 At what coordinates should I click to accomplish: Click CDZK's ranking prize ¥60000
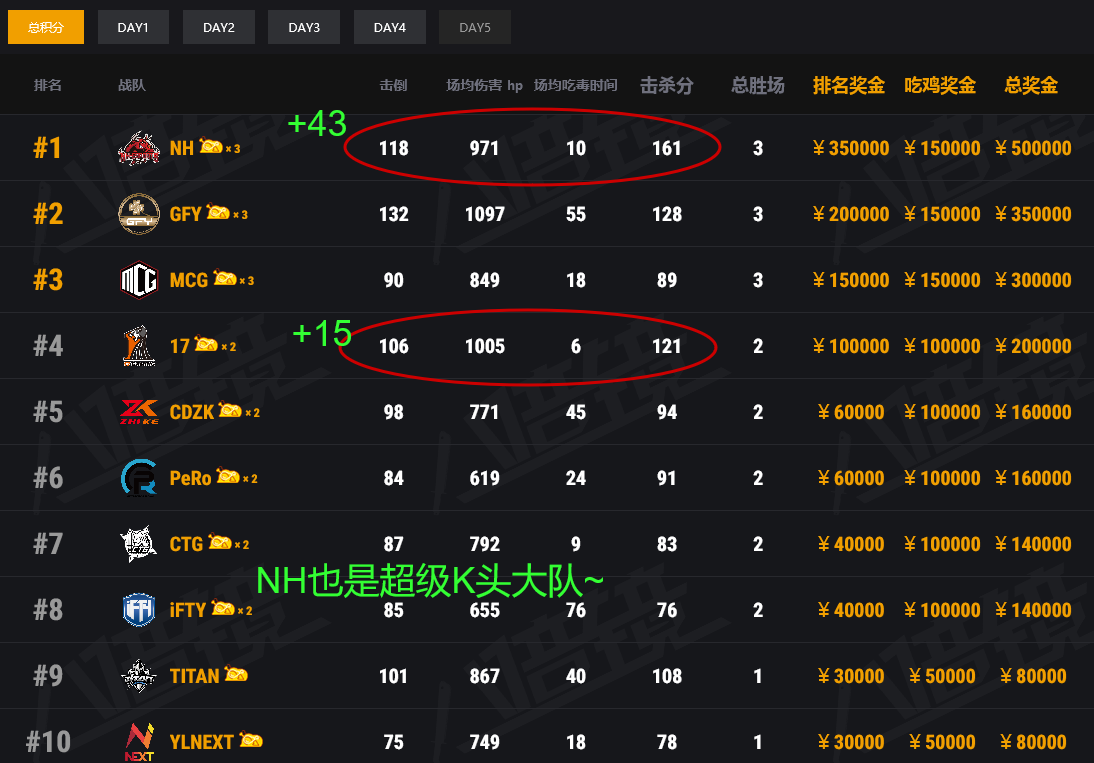[851, 412]
